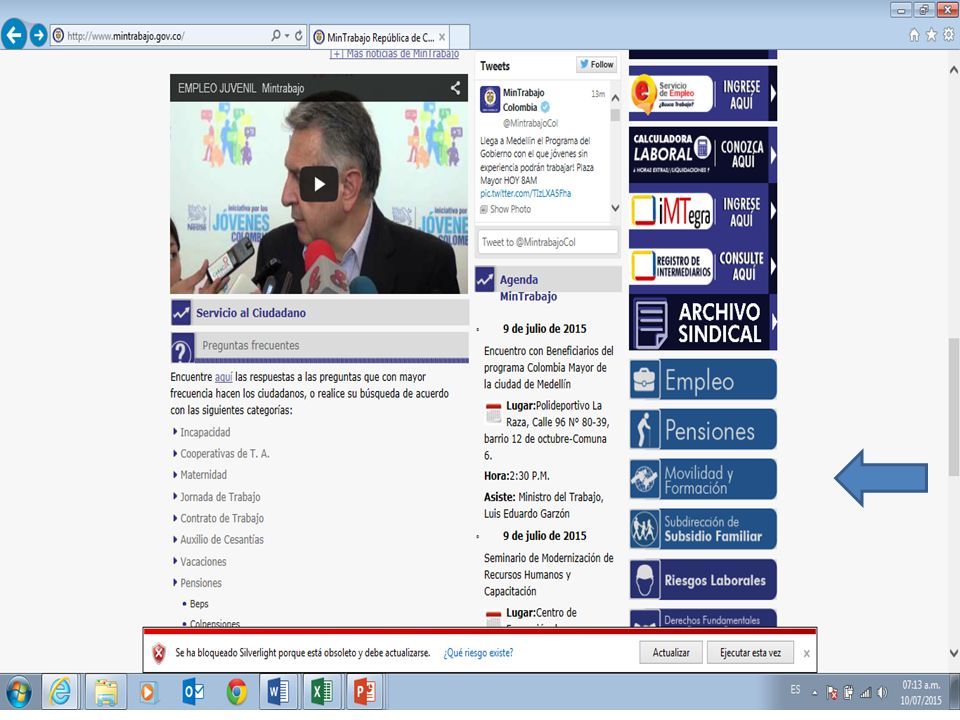Click Show Photo in the tweet
Screen dimensions: 960x720
pyautogui.click(x=505, y=209)
